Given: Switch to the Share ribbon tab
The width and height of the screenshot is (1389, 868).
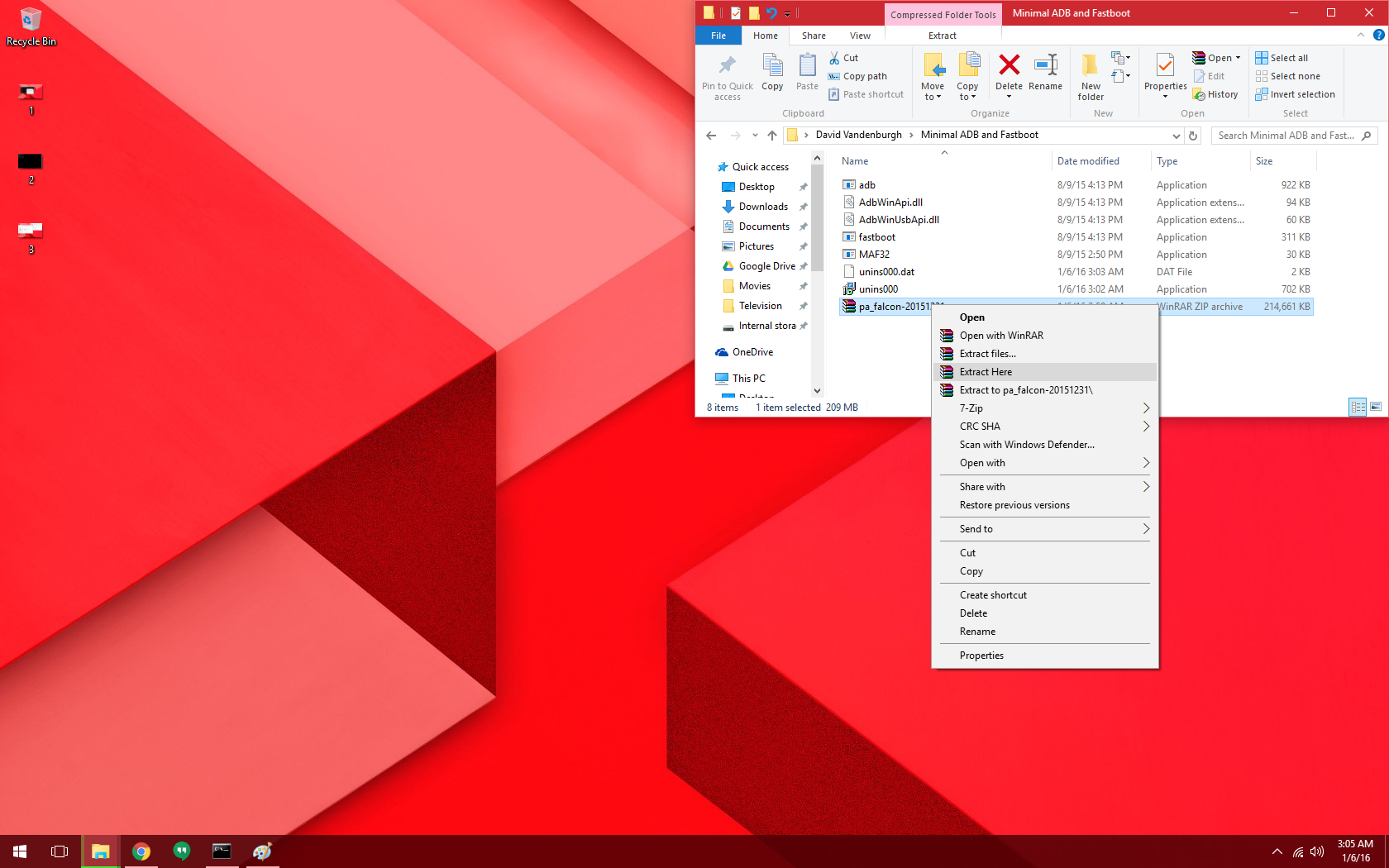Looking at the screenshot, I should (814, 36).
